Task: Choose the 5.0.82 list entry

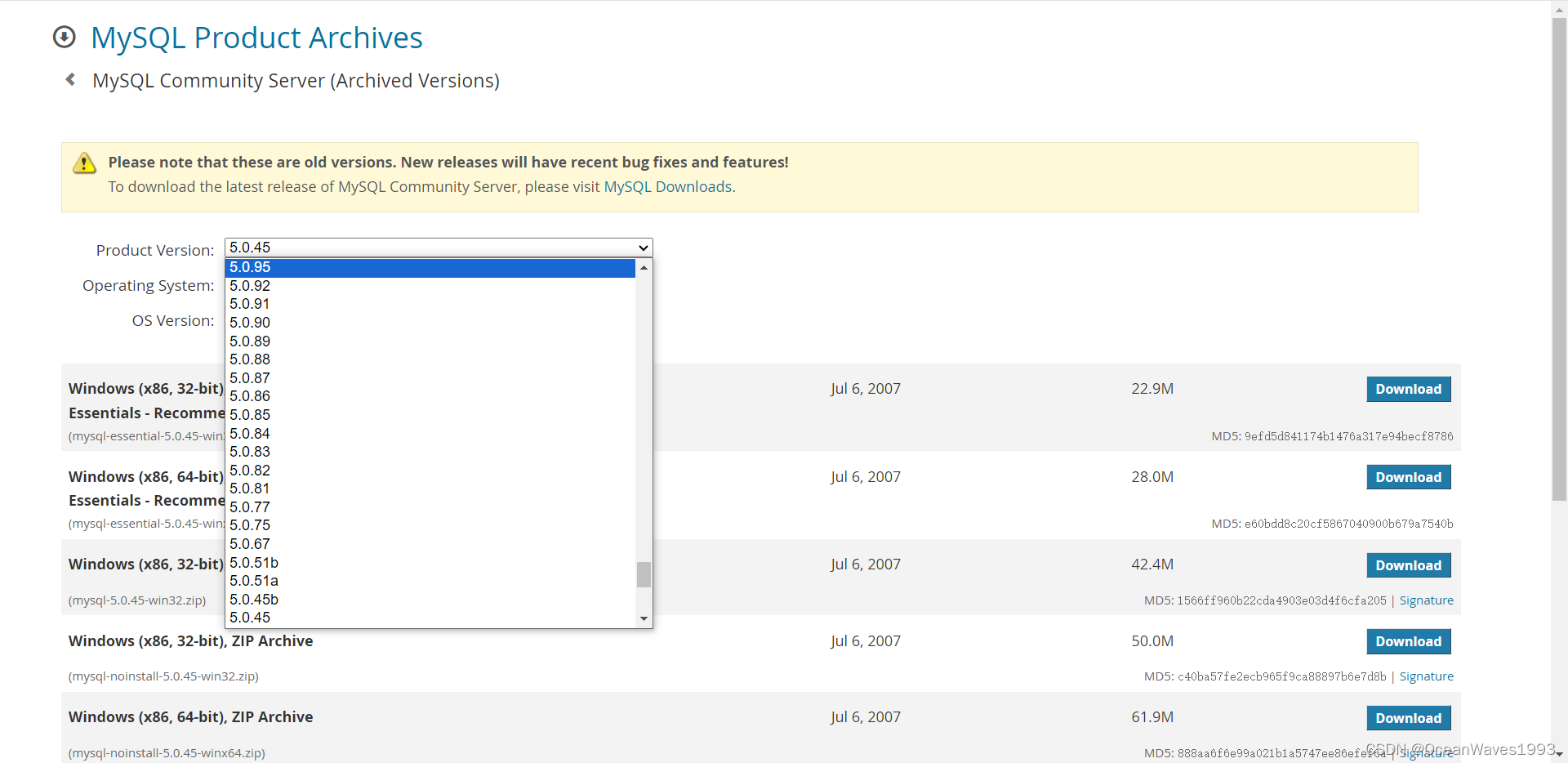Action: [x=430, y=471]
